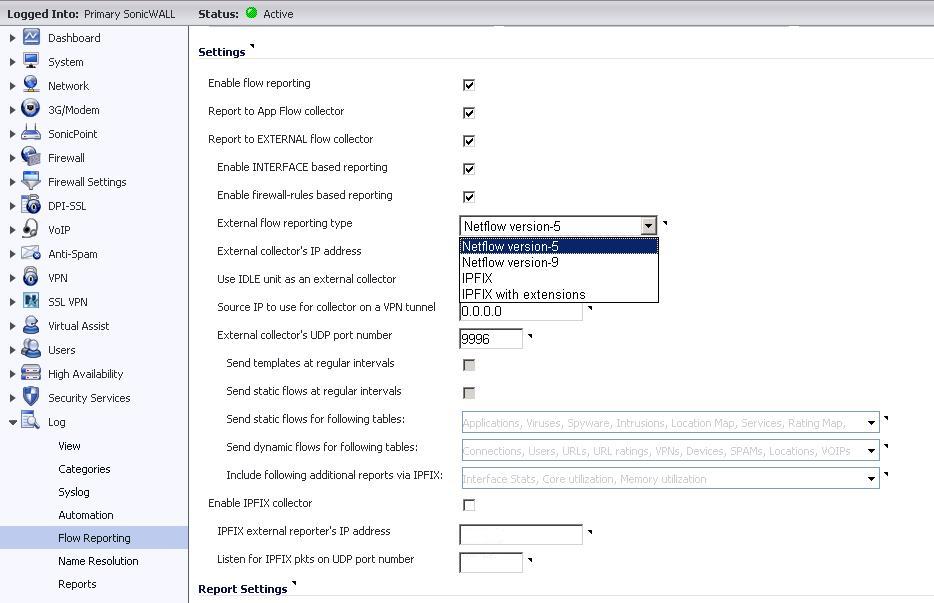Open the Syslog submenu item

(x=73, y=492)
